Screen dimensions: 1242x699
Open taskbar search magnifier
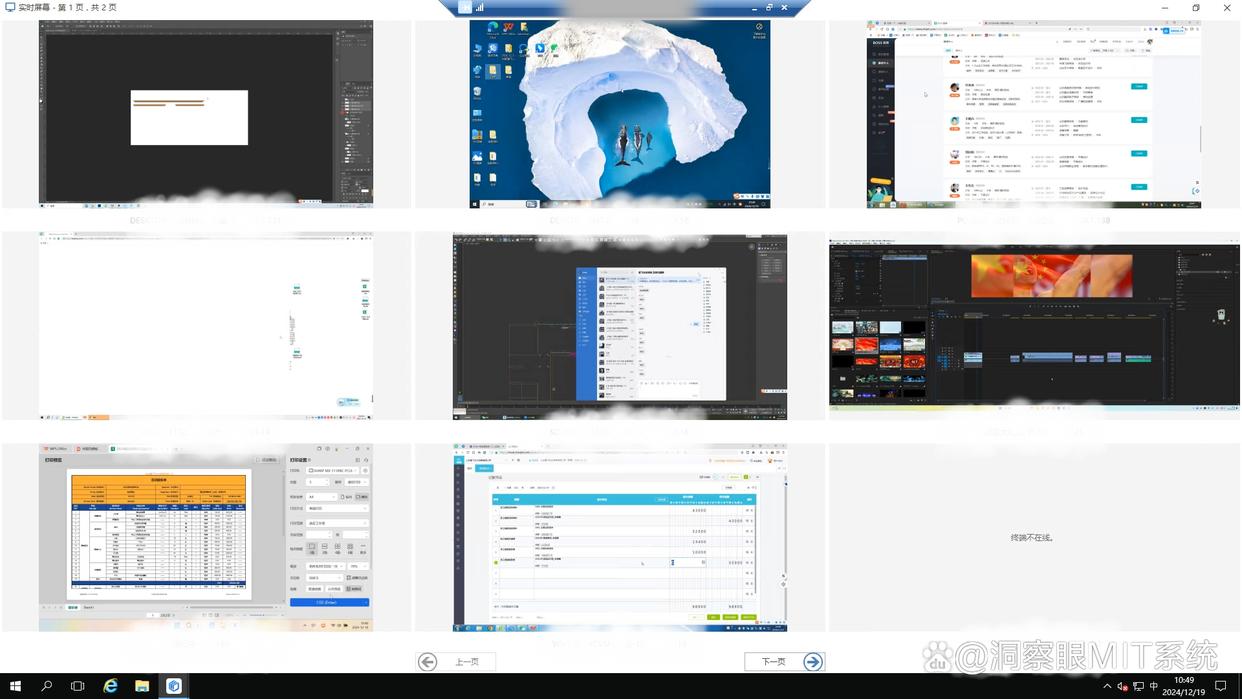click(x=47, y=686)
